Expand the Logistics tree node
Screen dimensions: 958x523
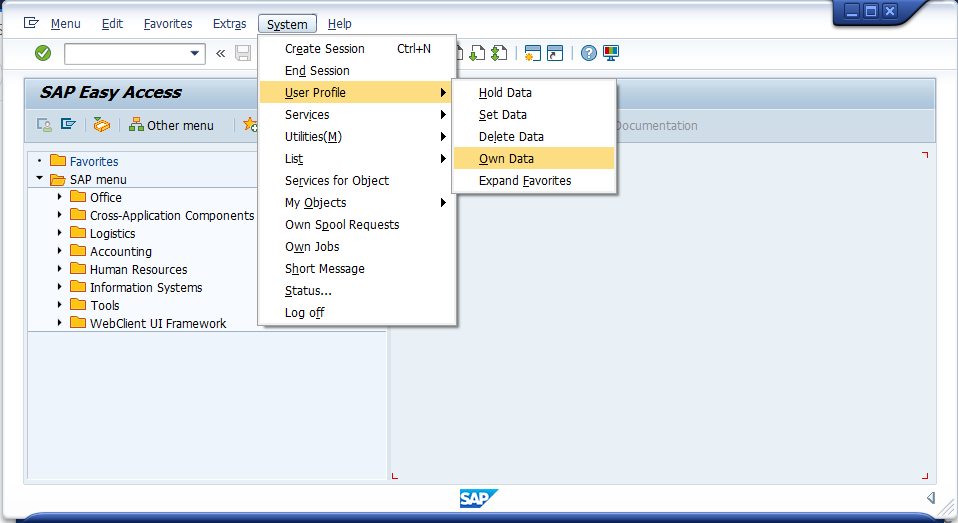(x=59, y=233)
